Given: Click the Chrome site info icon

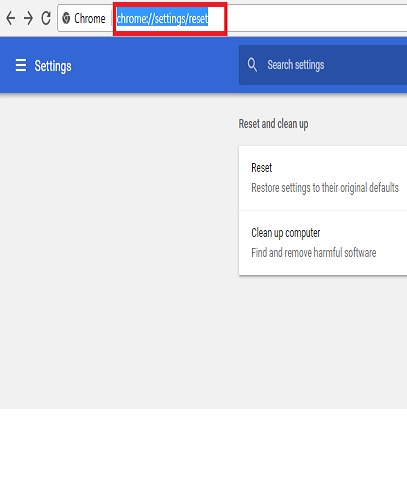Looking at the screenshot, I should (x=66, y=18).
